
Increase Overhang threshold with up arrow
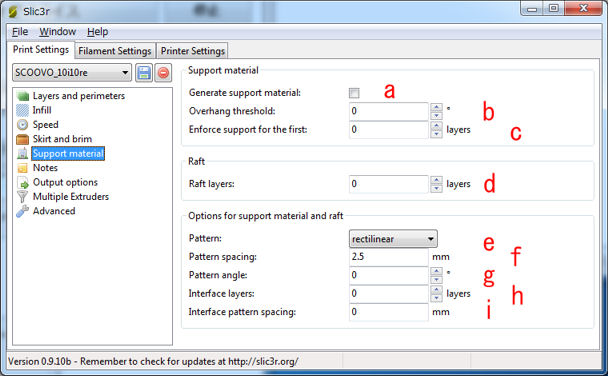click(x=436, y=107)
